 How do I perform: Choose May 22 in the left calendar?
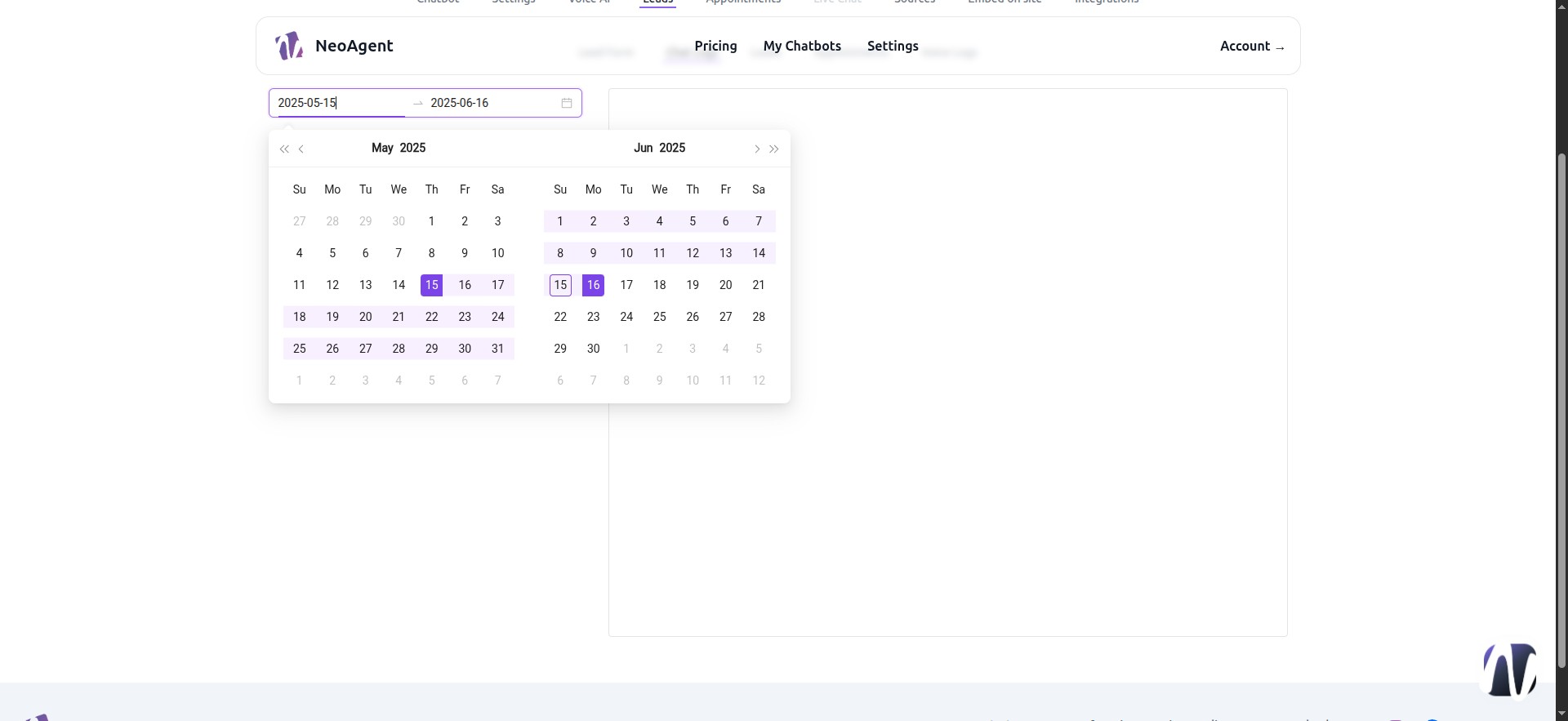point(432,317)
